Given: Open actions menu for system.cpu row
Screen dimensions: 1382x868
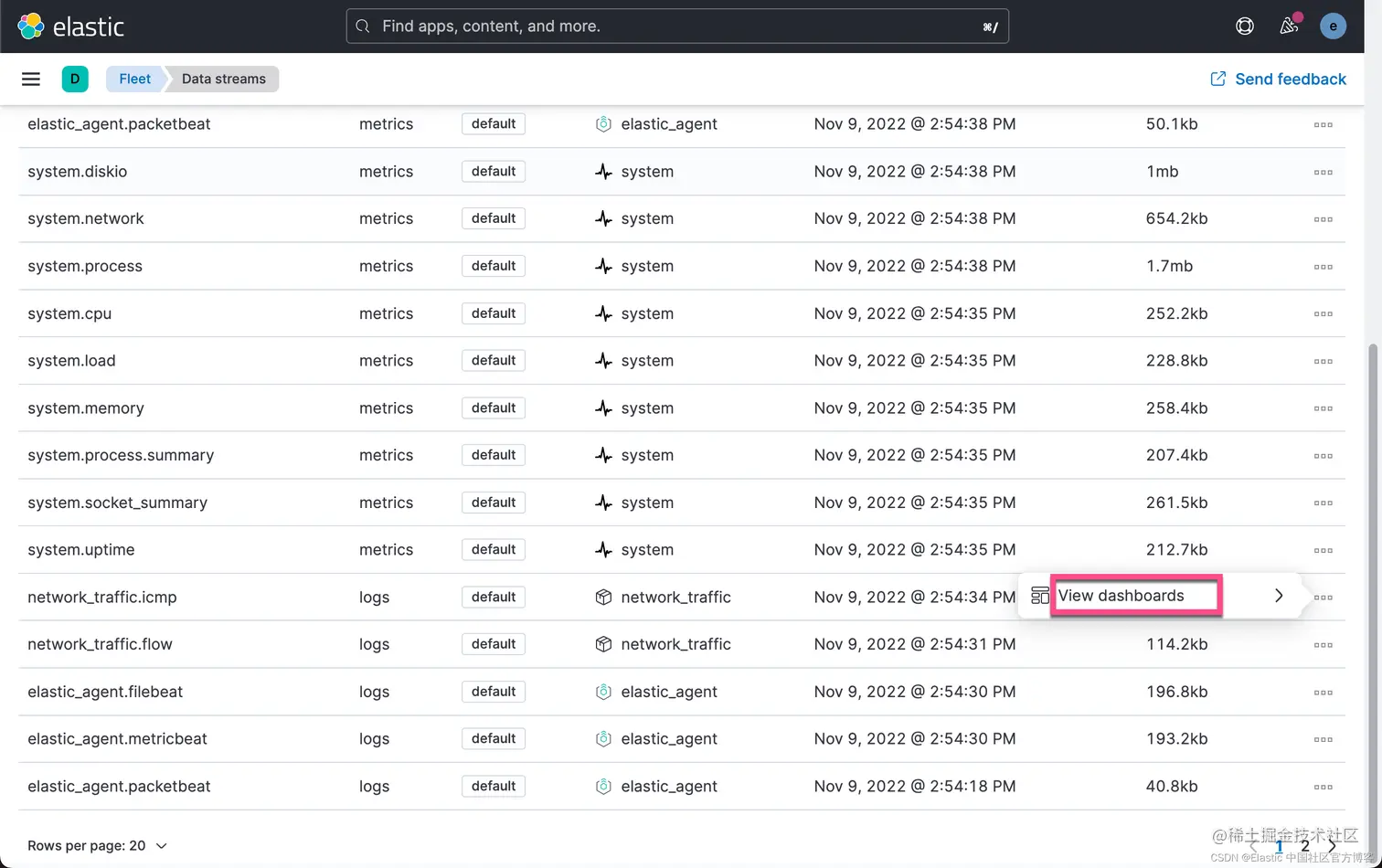Looking at the screenshot, I should 1323,314.
